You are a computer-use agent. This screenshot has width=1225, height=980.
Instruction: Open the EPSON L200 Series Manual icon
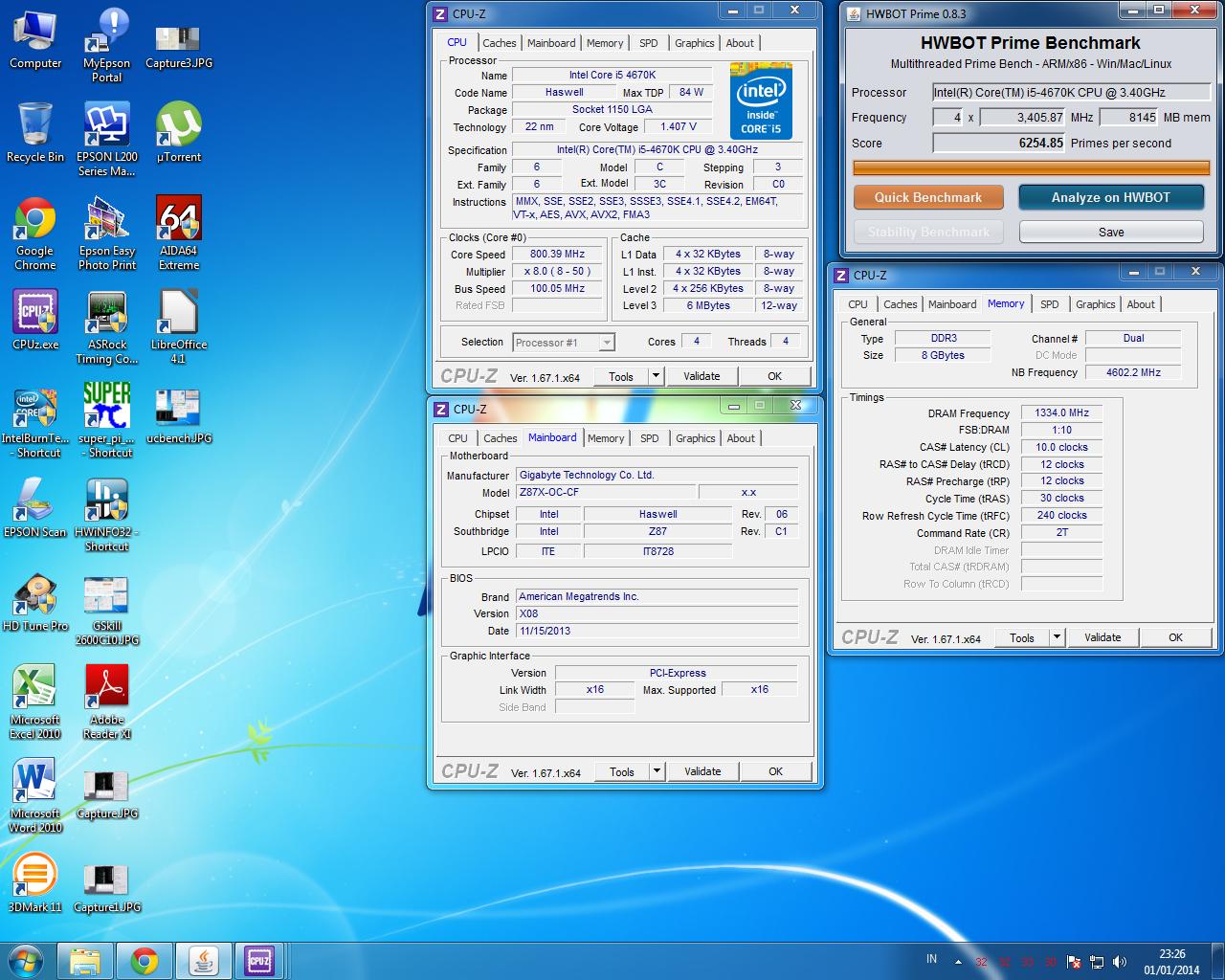106,140
